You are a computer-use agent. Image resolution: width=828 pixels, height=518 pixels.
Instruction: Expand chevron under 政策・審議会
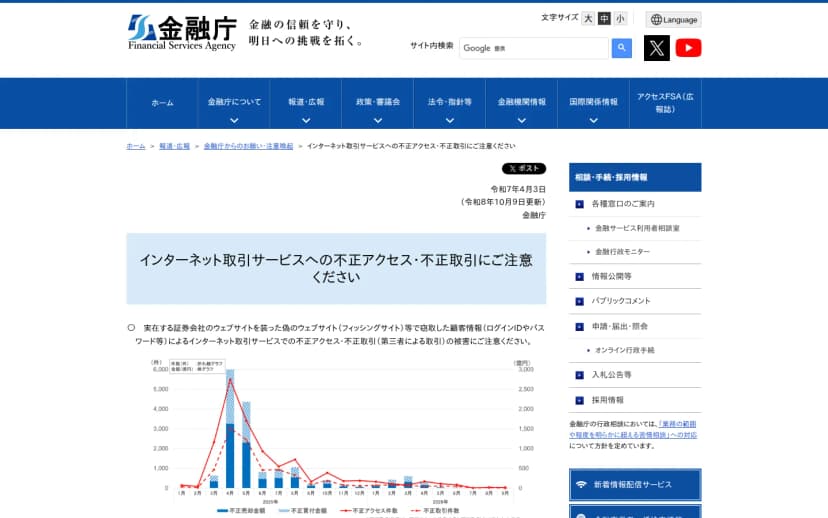click(x=378, y=120)
